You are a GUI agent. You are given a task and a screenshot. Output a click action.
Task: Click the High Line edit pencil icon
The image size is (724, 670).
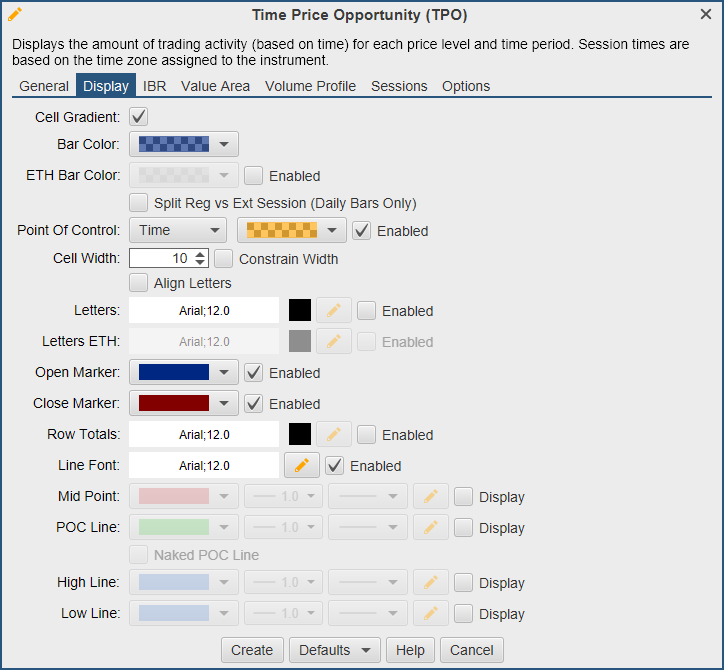(430, 583)
